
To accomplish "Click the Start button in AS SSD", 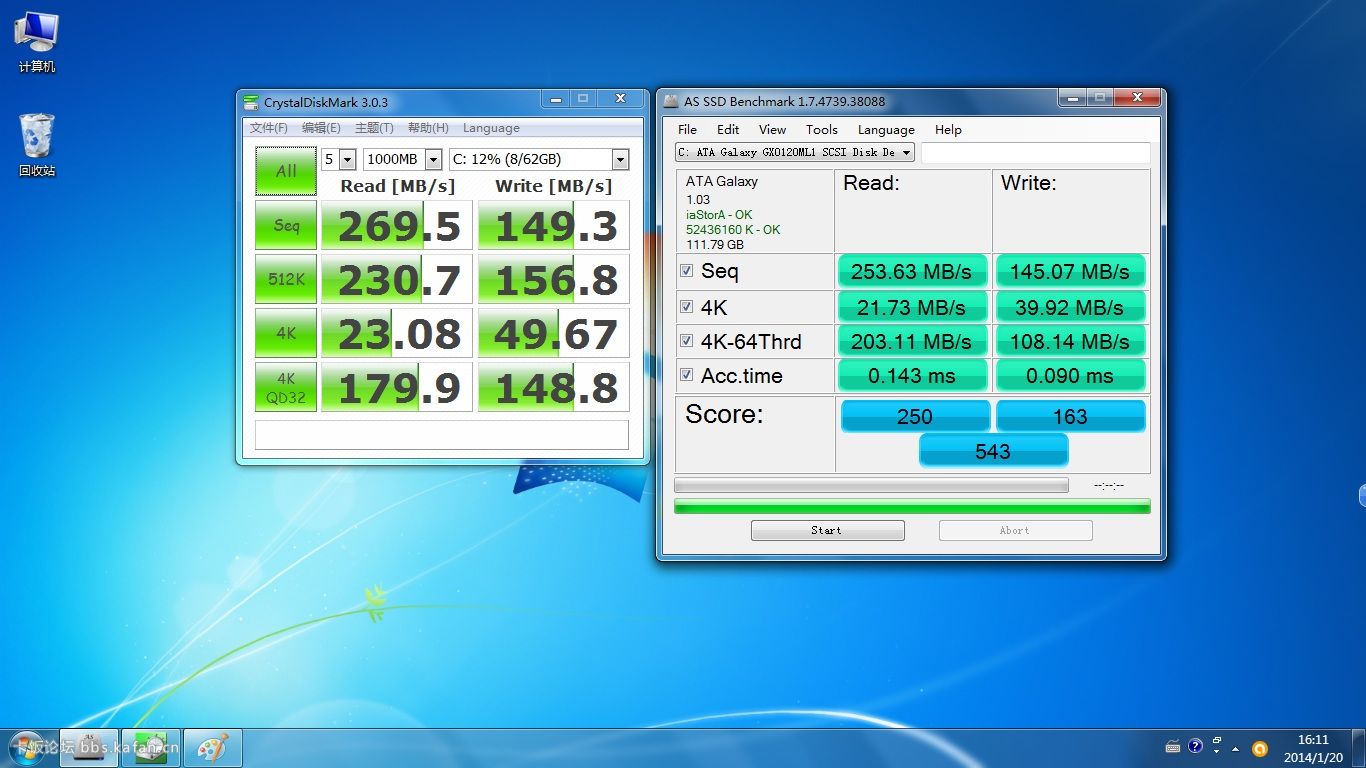I will 827,530.
